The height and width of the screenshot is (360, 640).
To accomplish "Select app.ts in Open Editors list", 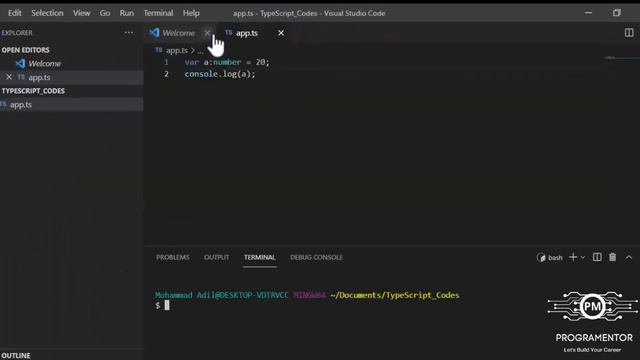I will (40, 77).
